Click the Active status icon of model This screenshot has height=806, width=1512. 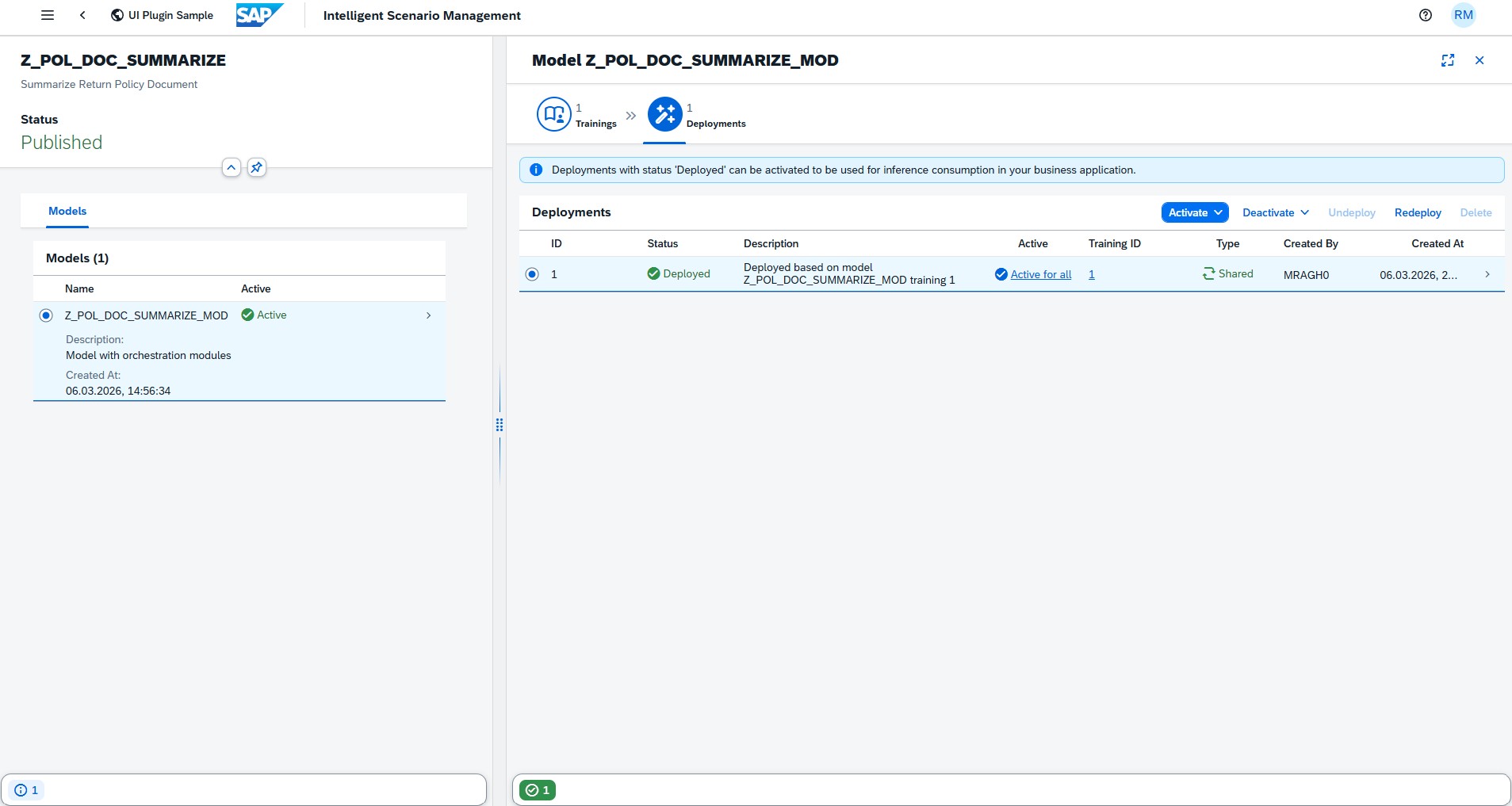(247, 315)
